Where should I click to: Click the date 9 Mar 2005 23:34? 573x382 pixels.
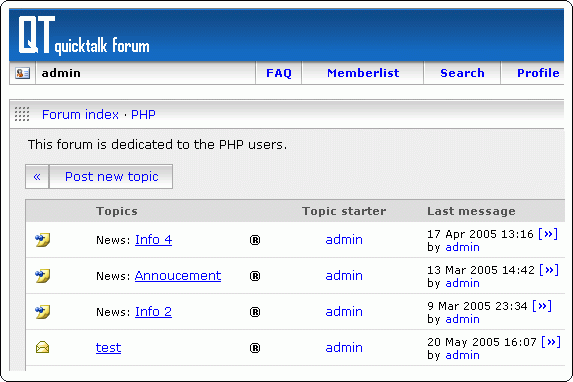pyautogui.click(x=477, y=306)
